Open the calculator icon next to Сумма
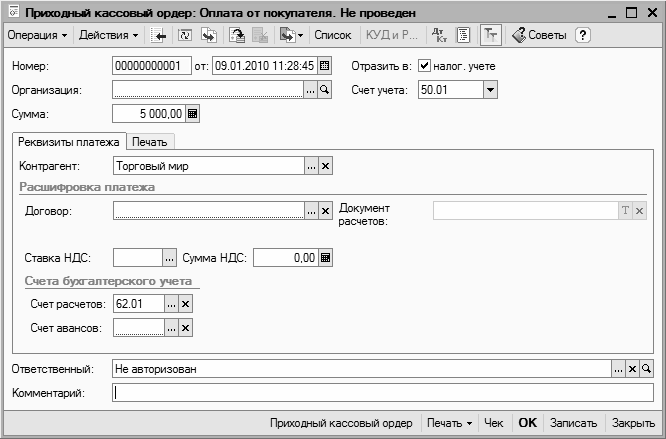This screenshot has height=439, width=666. tap(193, 114)
